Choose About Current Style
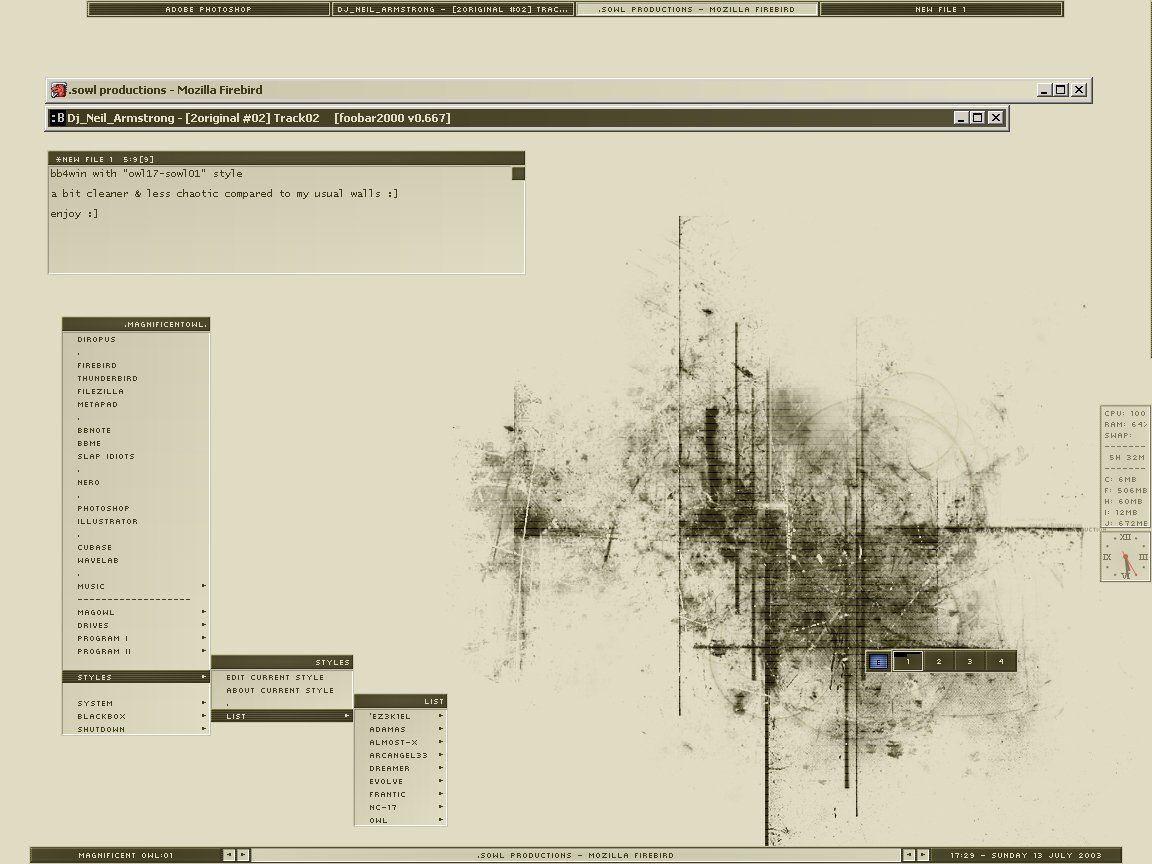 tap(282, 691)
